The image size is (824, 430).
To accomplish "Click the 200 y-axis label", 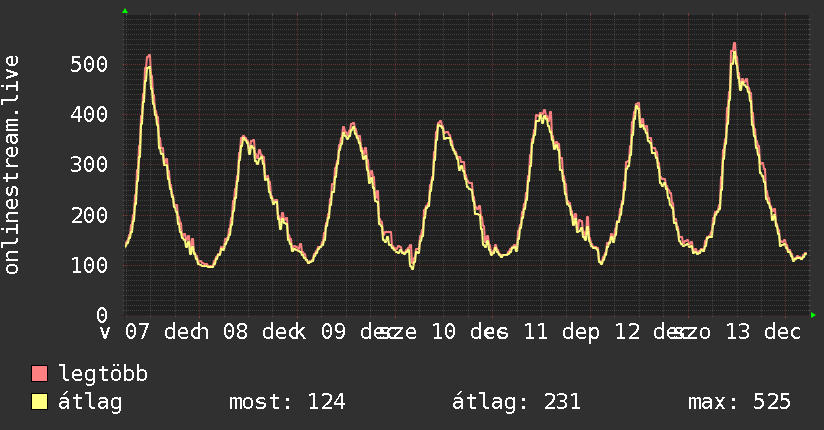I will [x=89, y=215].
